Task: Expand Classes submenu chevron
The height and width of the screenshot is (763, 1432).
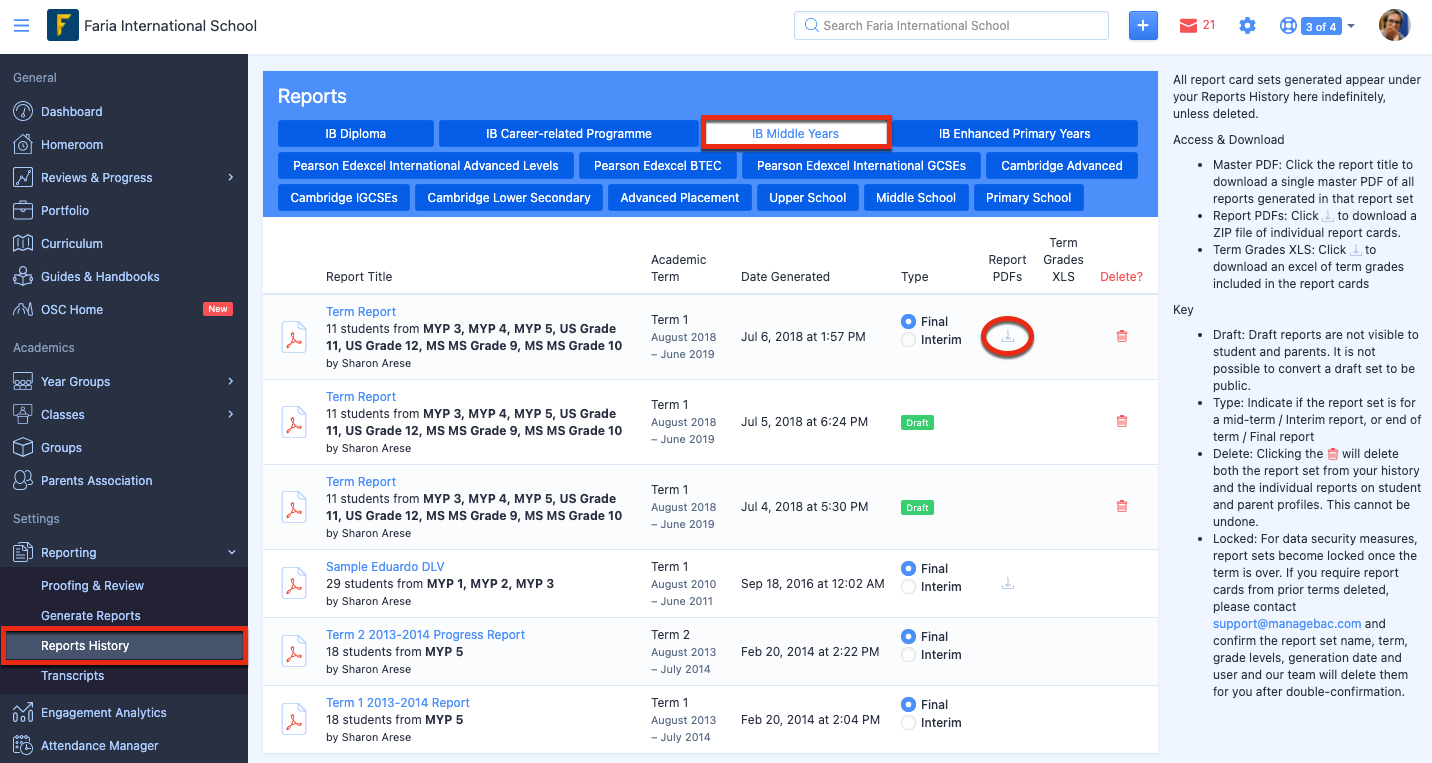Action: 231,414
